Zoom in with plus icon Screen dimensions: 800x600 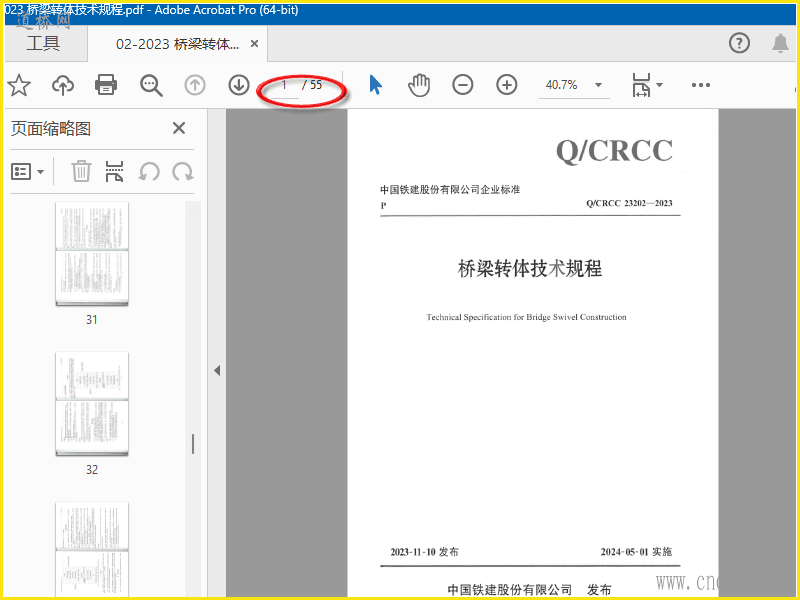click(x=506, y=85)
